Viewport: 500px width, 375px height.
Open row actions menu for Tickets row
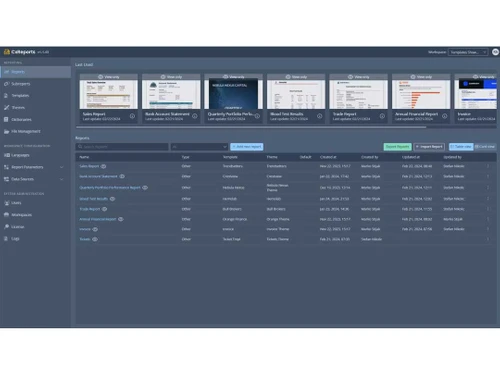coord(488,239)
